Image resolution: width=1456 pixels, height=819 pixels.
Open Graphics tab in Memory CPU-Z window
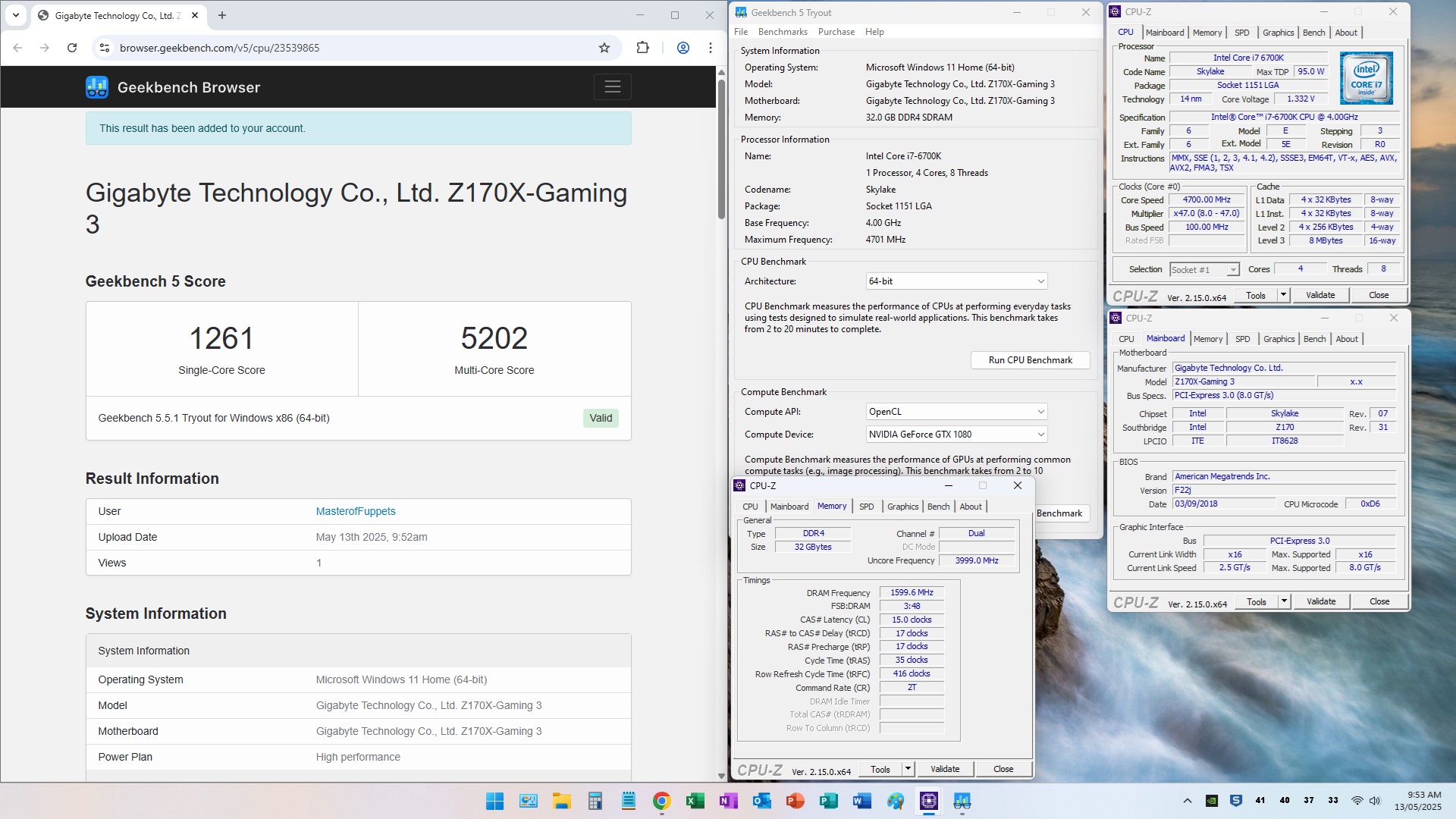[902, 507]
